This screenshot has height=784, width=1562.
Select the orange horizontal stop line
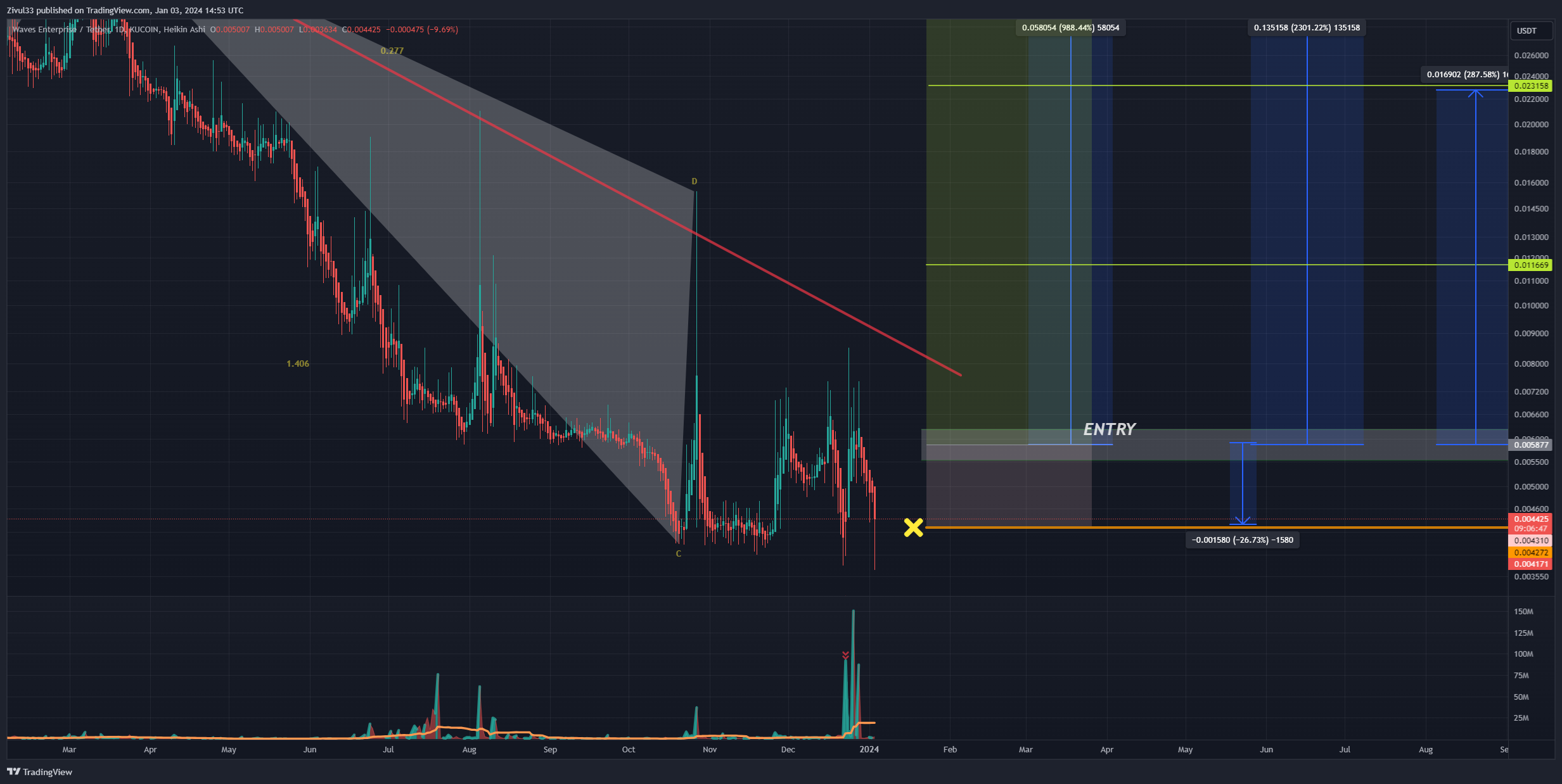1217,528
